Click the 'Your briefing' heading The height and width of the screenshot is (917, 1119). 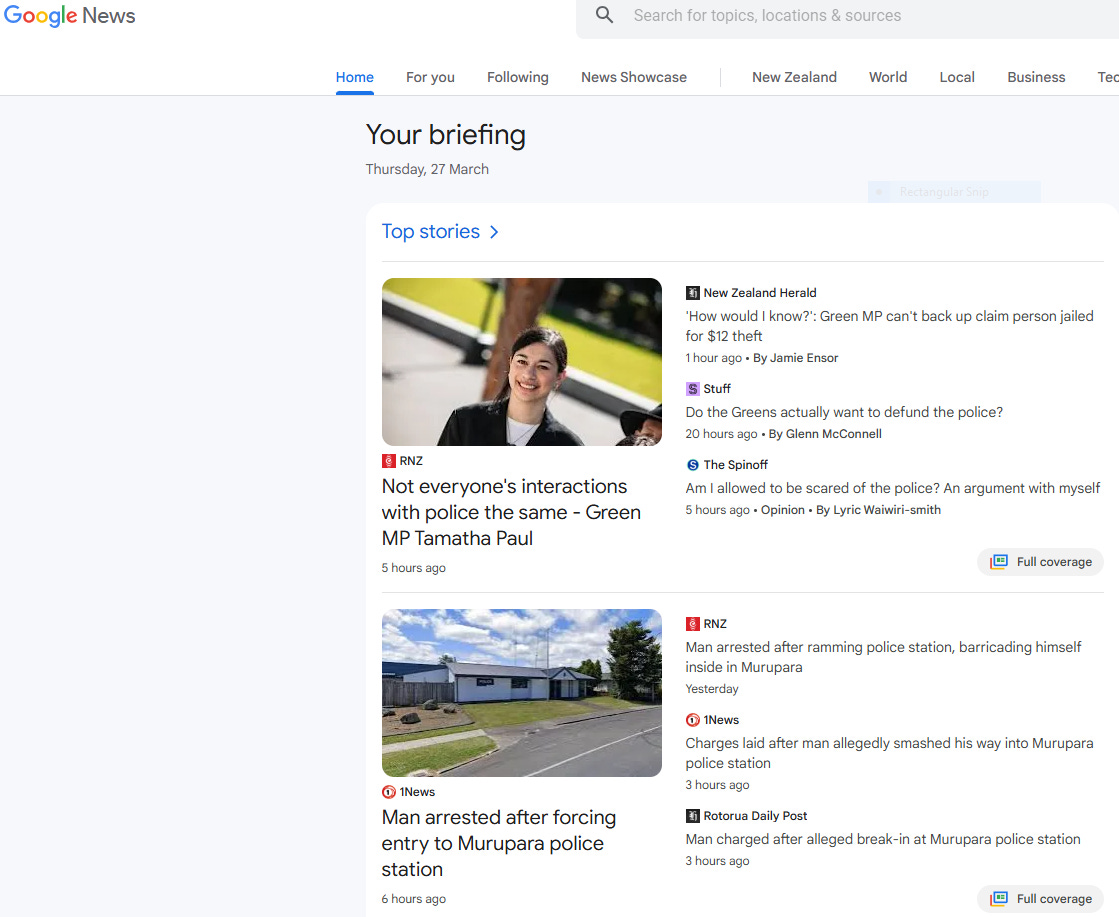coord(445,135)
